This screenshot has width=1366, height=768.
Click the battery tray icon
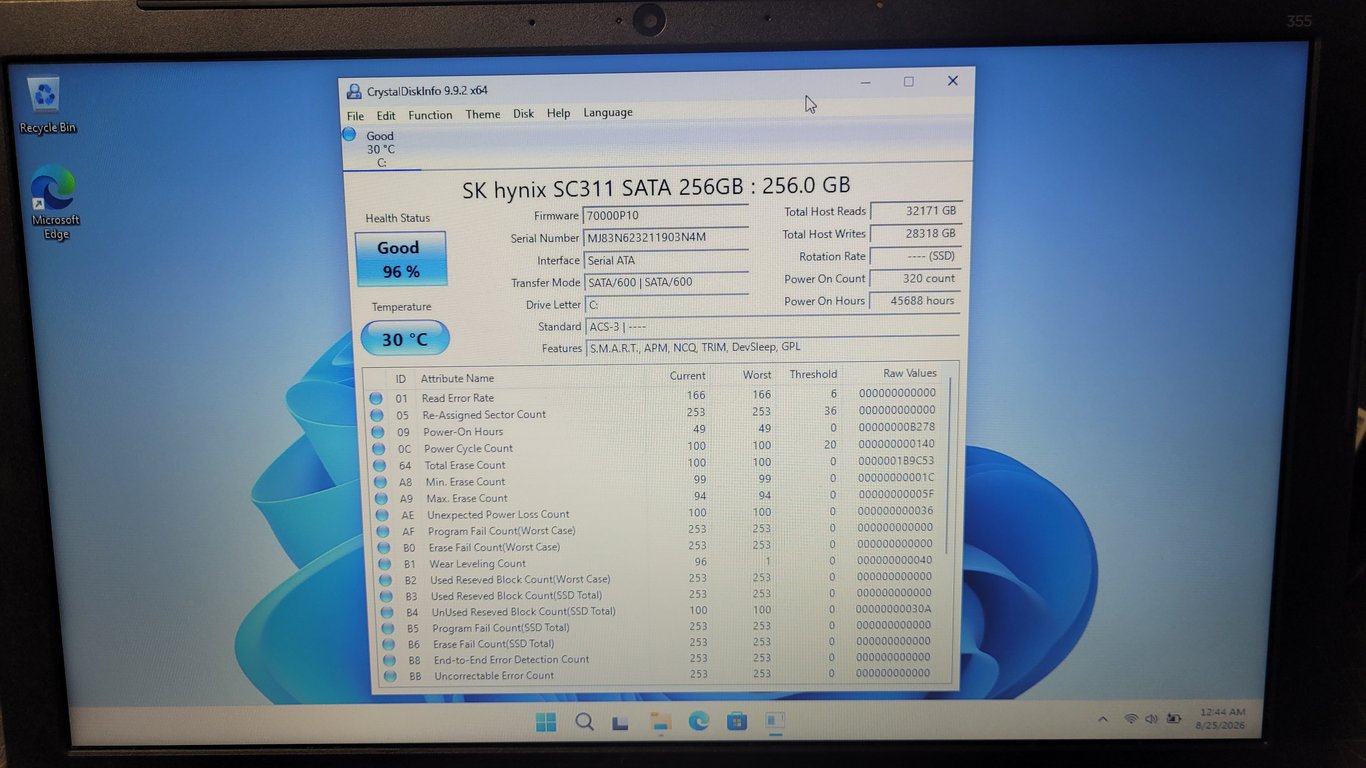click(1174, 718)
